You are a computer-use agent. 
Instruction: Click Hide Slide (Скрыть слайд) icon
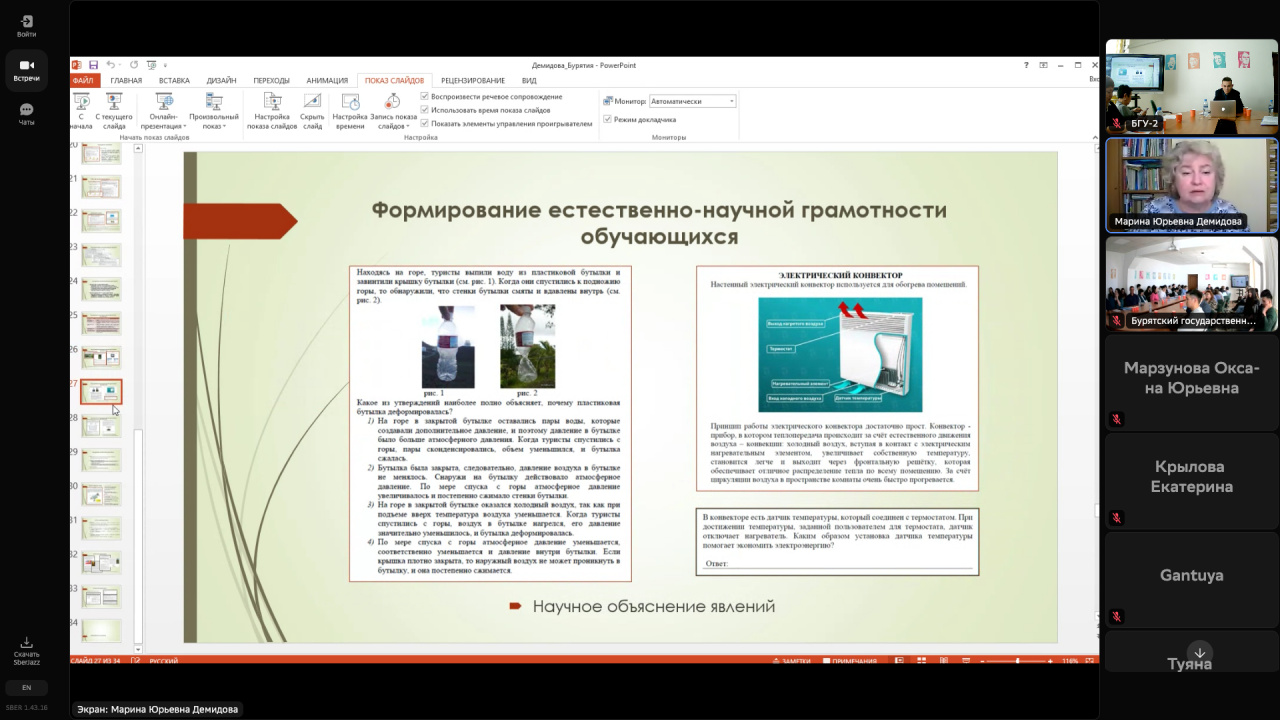[312, 102]
